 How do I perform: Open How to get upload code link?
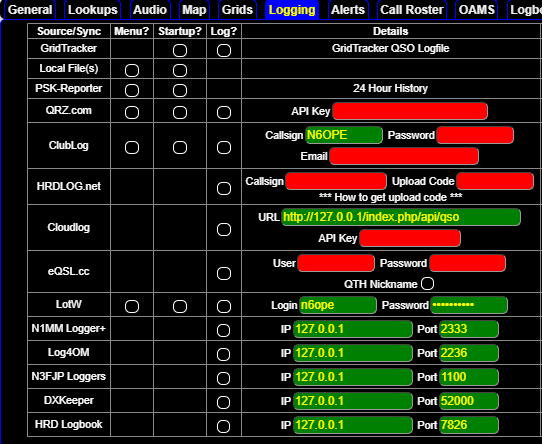[390, 197]
